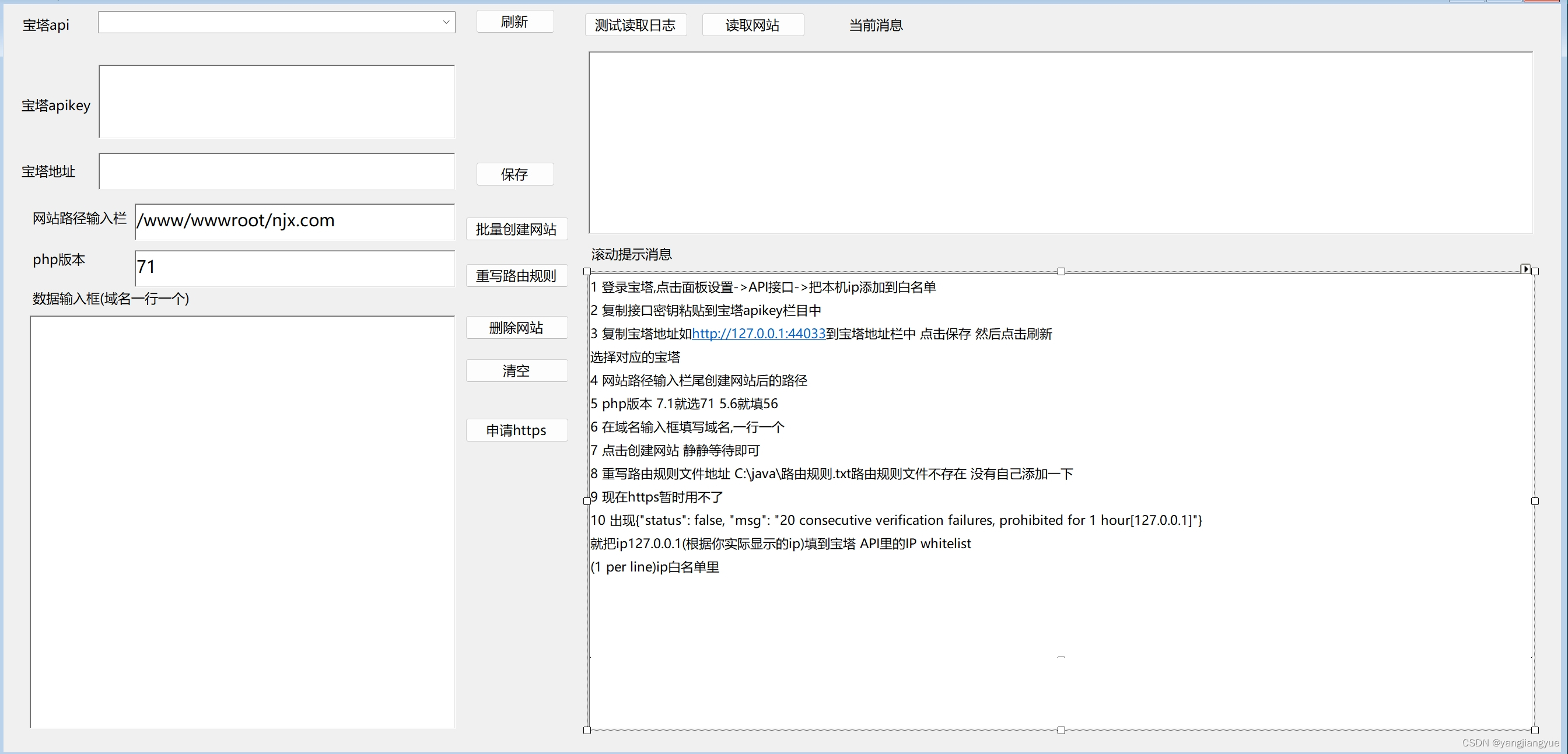The image size is (1568, 754).
Task: Click the 网站路径输入栏 path field
Action: pyautogui.click(x=295, y=221)
